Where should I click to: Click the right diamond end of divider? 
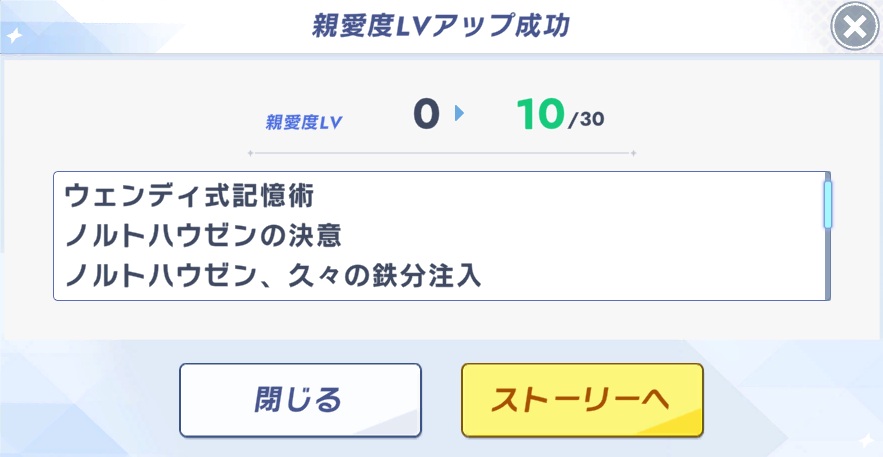[632, 153]
